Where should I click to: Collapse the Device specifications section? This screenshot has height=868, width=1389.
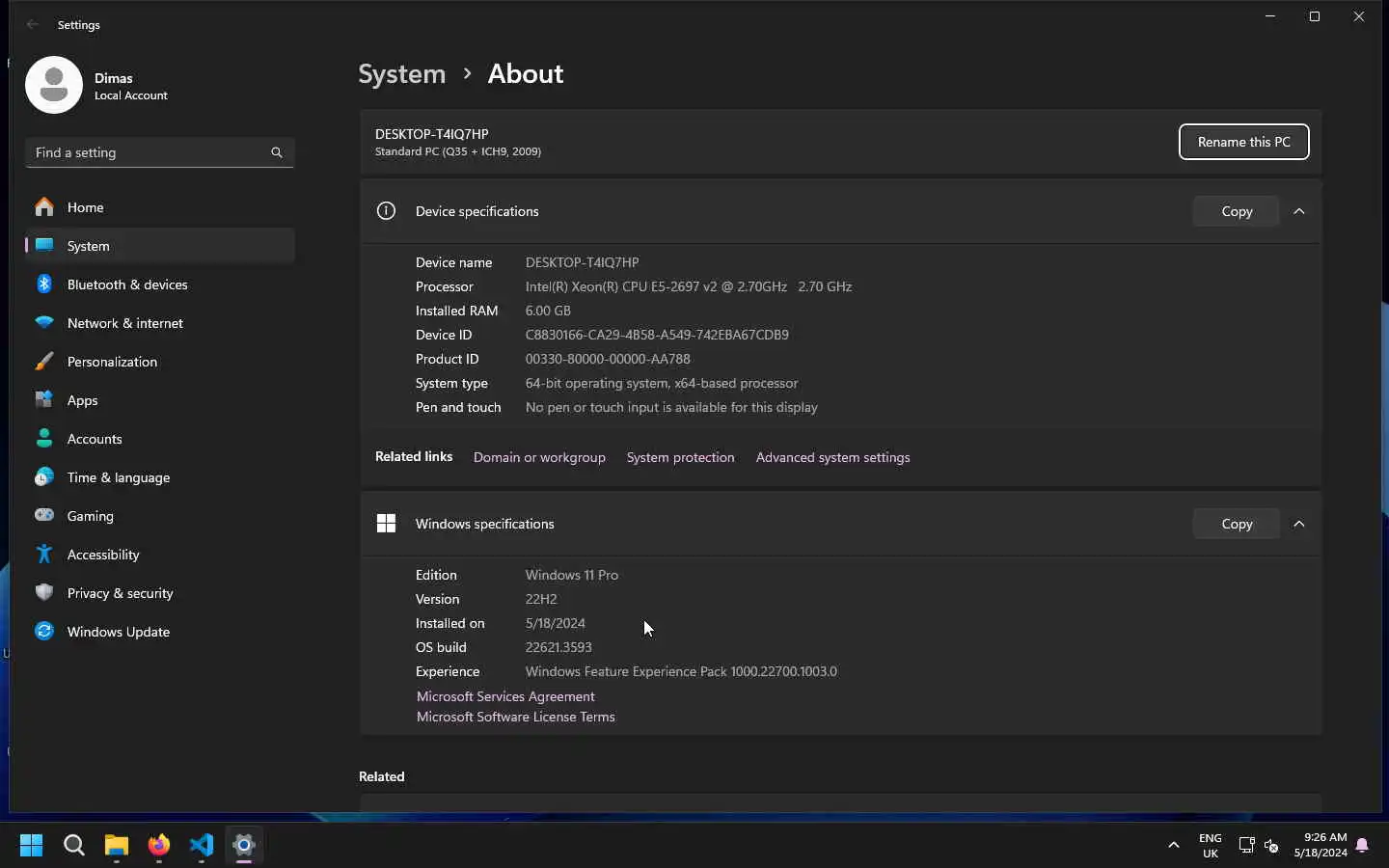pyautogui.click(x=1299, y=211)
